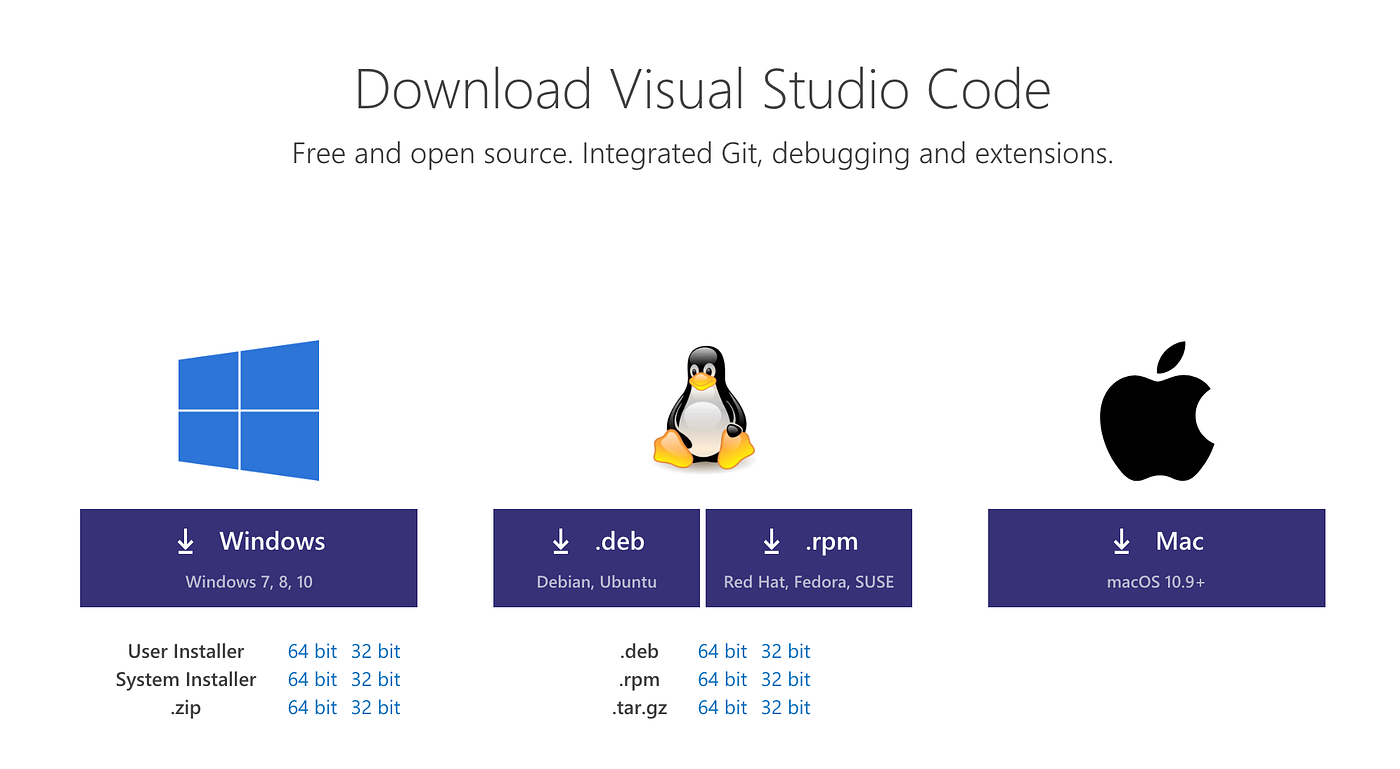Download the 64 bit .rpm package
Viewport: 1400px width, 769px height.
(x=723, y=679)
